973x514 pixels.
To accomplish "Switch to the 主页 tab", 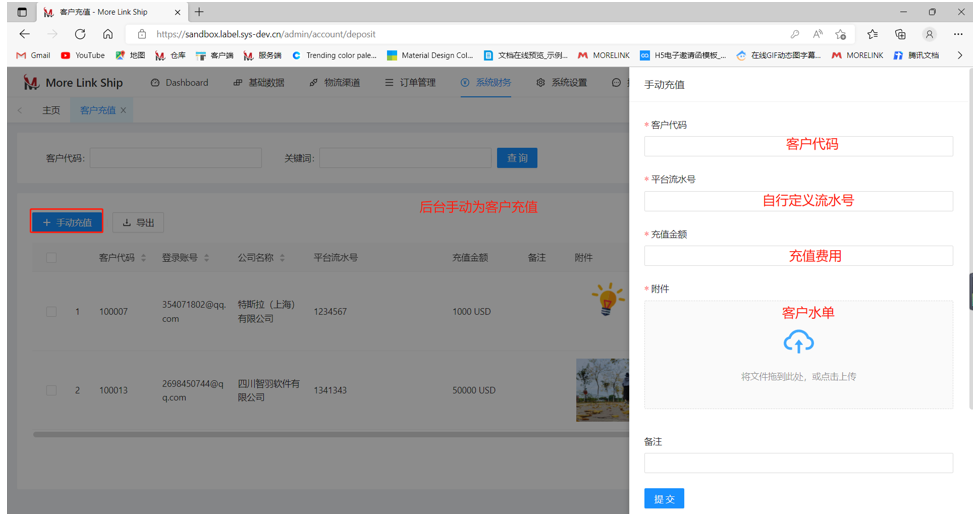I will (51, 111).
